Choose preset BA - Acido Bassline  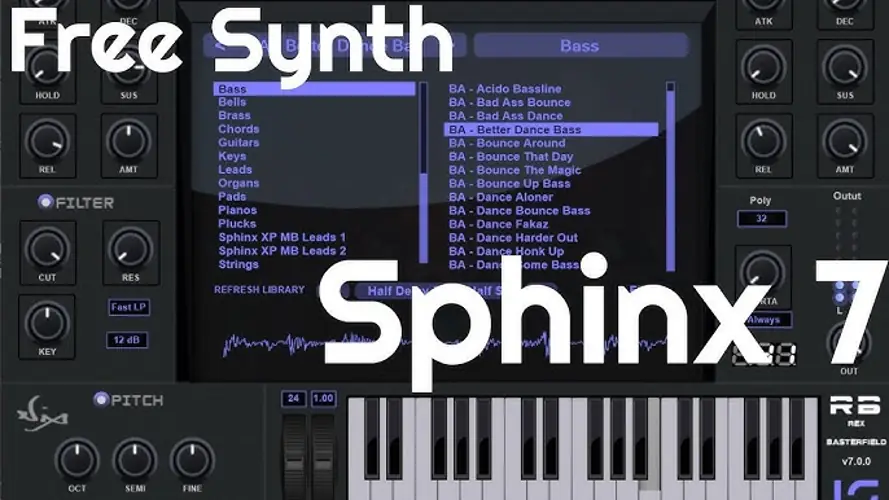tap(505, 89)
